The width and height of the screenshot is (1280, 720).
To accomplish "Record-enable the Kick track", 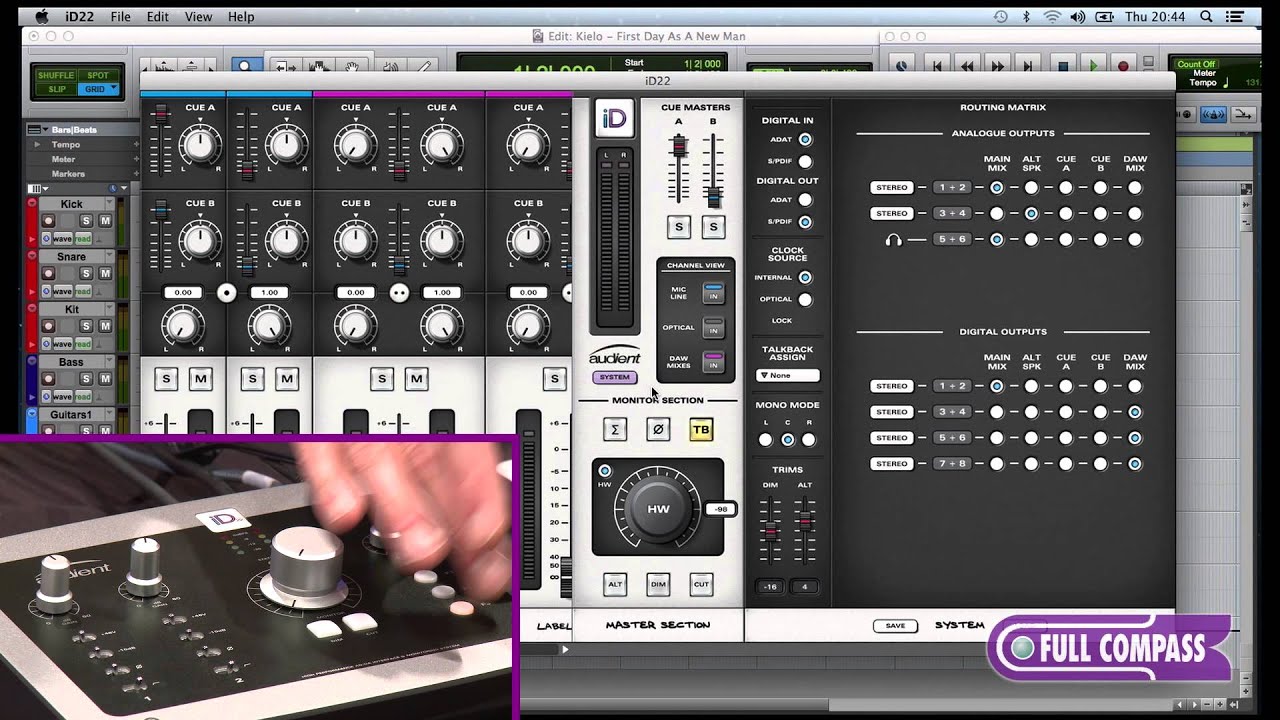I will 48,221.
